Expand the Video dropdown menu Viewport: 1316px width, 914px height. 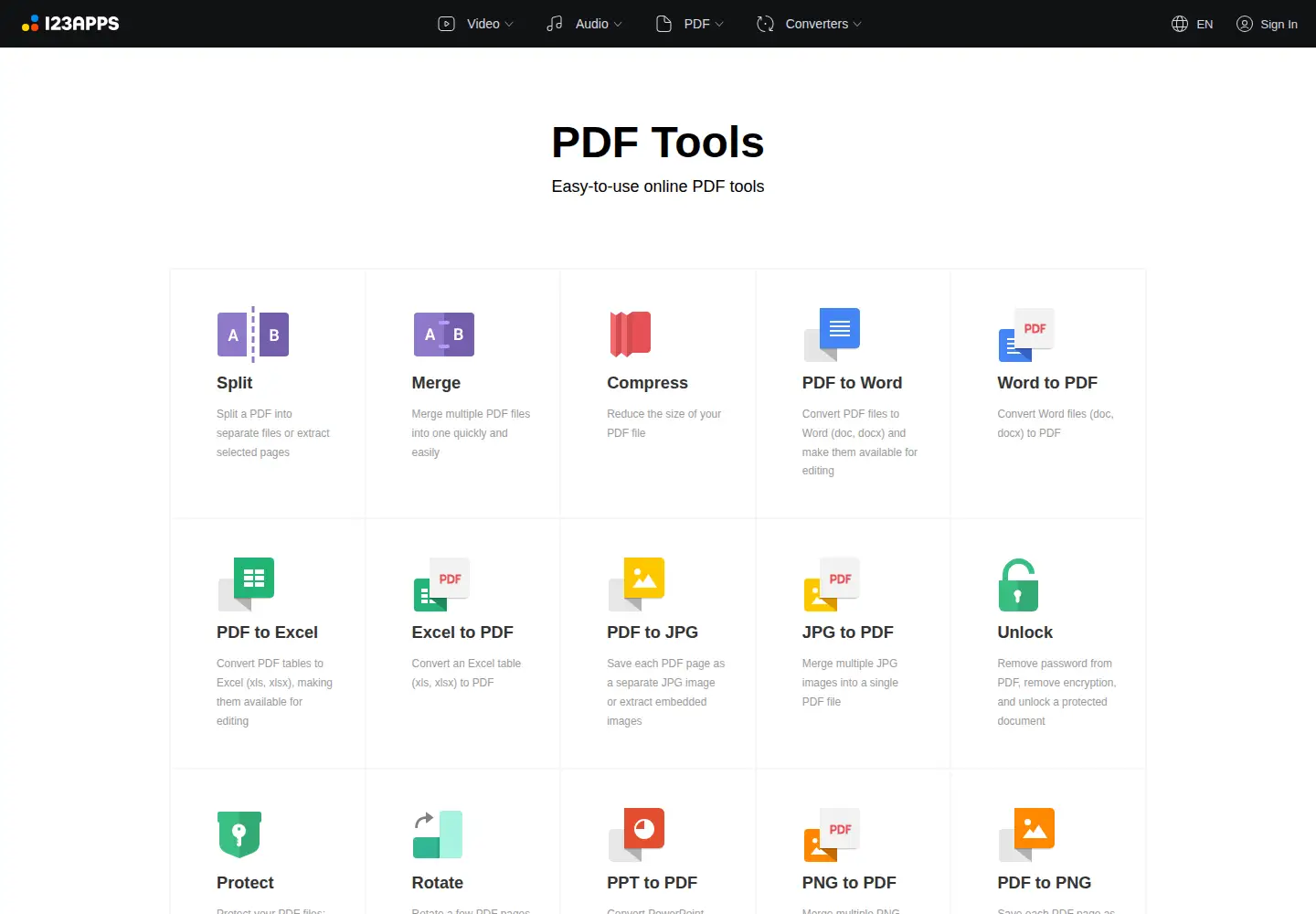[x=476, y=24]
